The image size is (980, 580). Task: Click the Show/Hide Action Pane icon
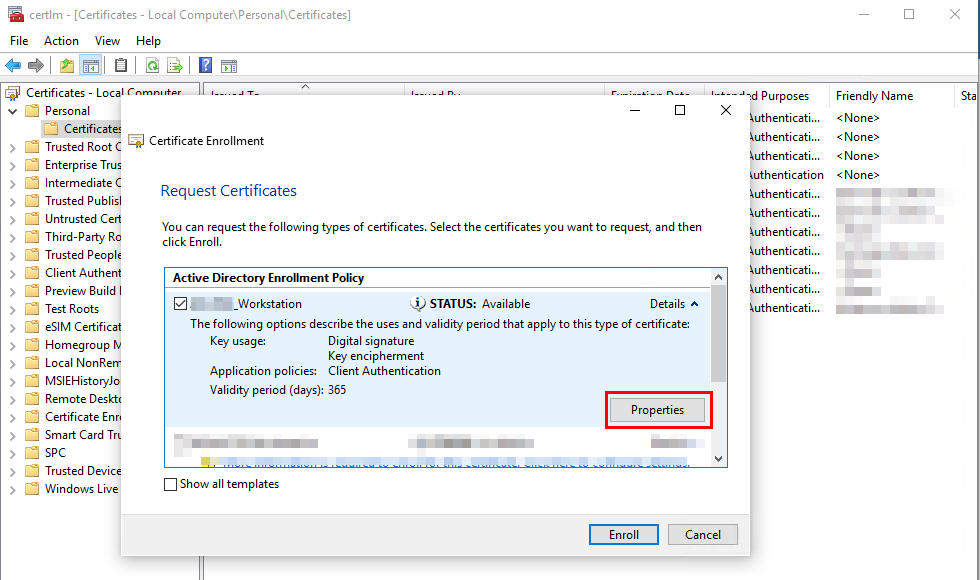228,66
